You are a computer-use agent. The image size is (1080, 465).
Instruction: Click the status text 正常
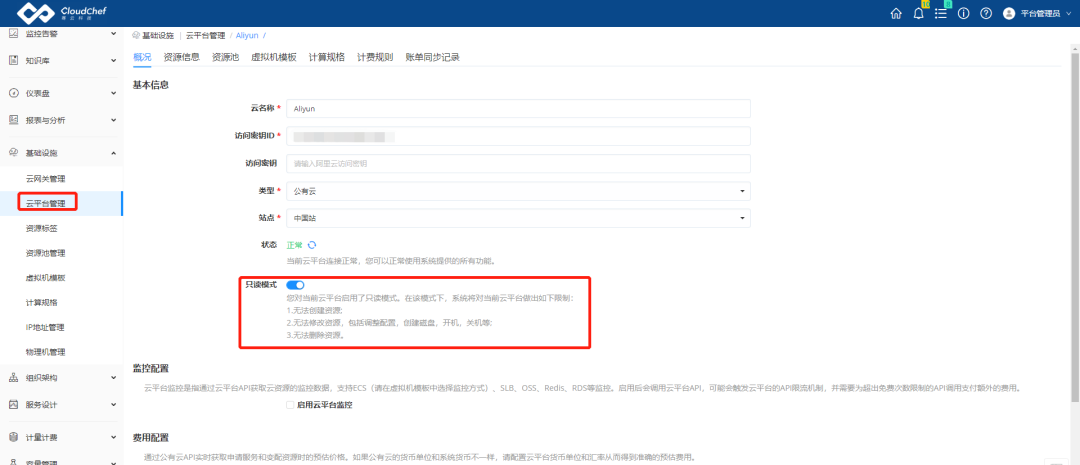pyautogui.click(x=294, y=245)
